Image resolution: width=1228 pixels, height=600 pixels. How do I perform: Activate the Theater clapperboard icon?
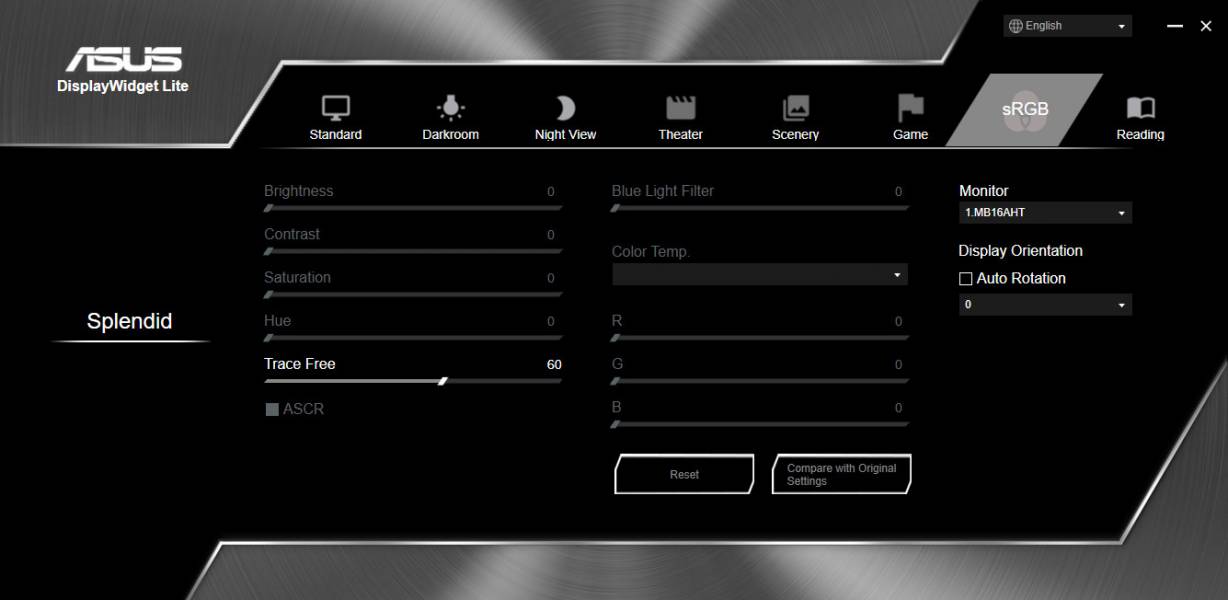tap(680, 108)
